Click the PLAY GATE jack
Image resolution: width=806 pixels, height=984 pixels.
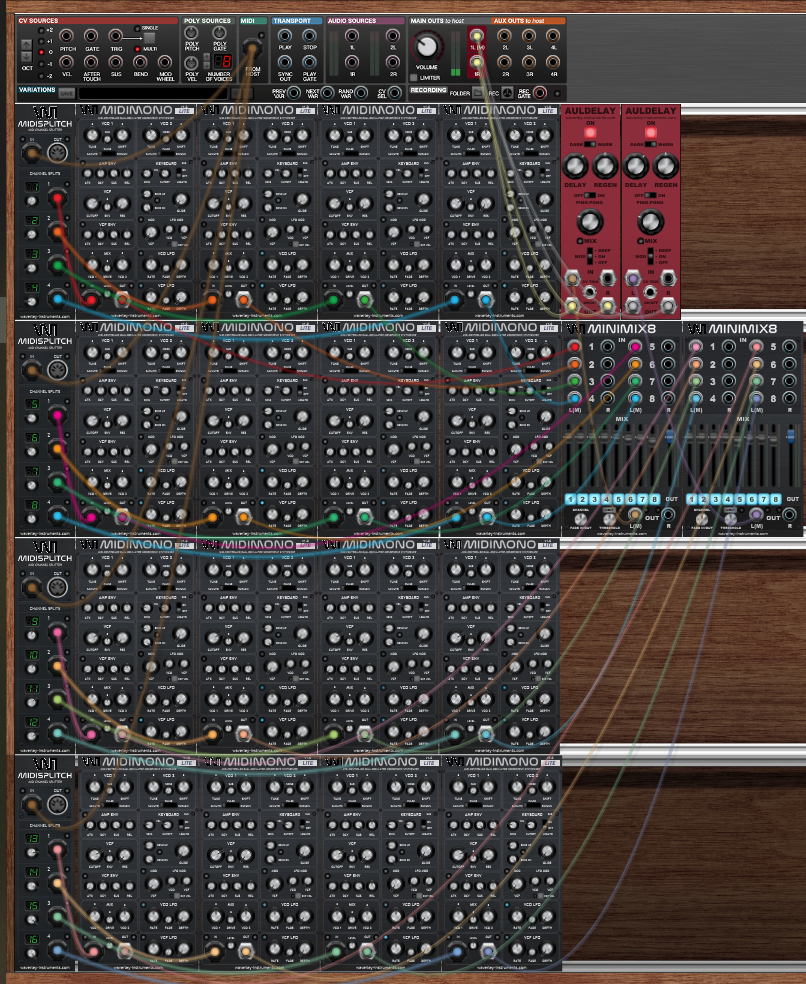[309, 62]
